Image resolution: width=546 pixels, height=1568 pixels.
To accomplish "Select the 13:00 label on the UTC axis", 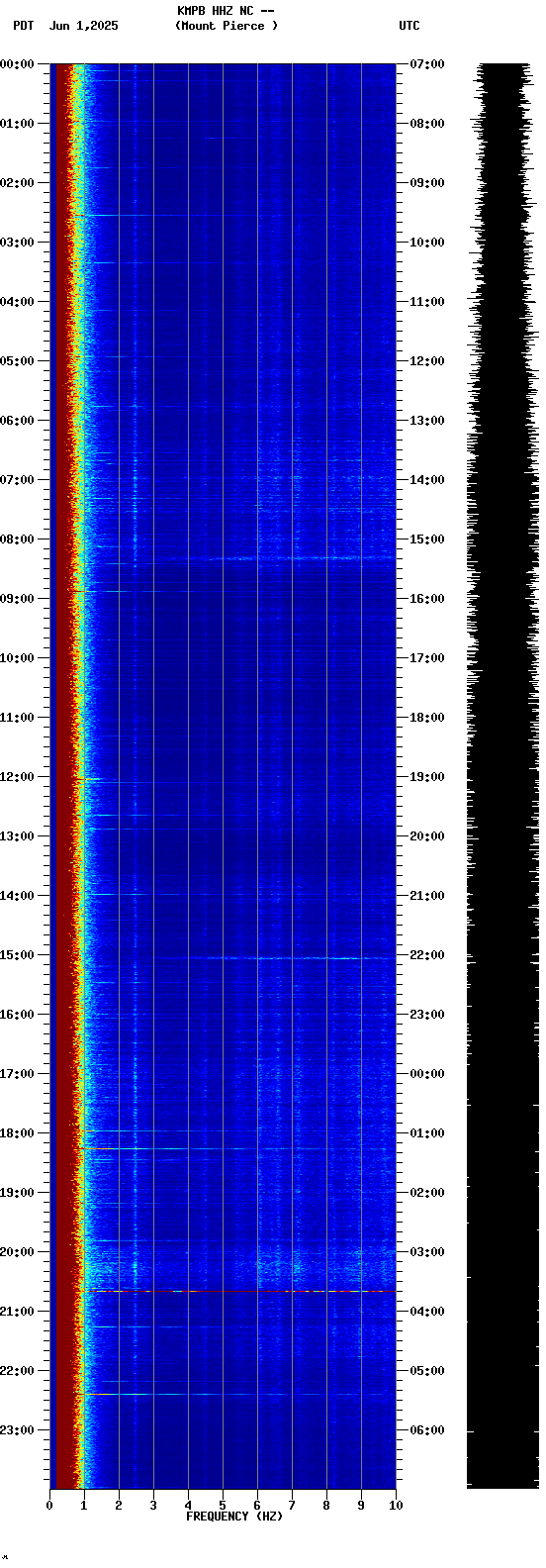I will pyautogui.click(x=427, y=421).
